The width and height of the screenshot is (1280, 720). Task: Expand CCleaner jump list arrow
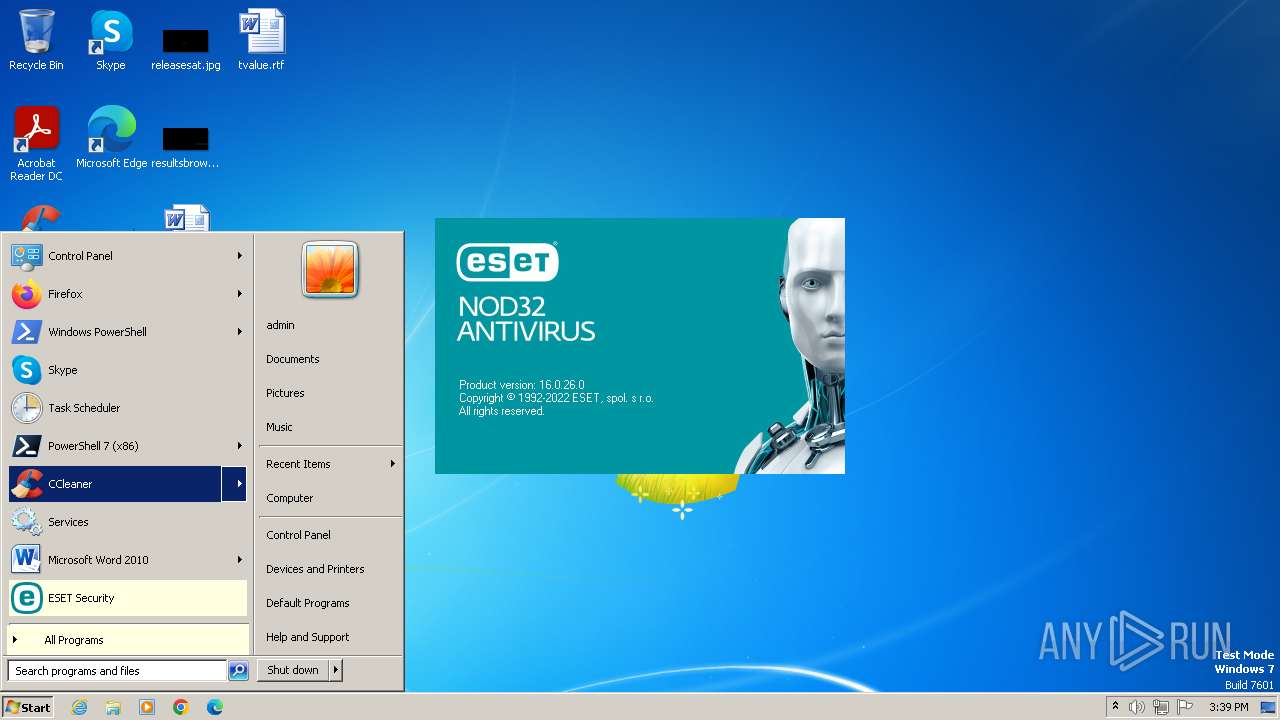(235, 484)
